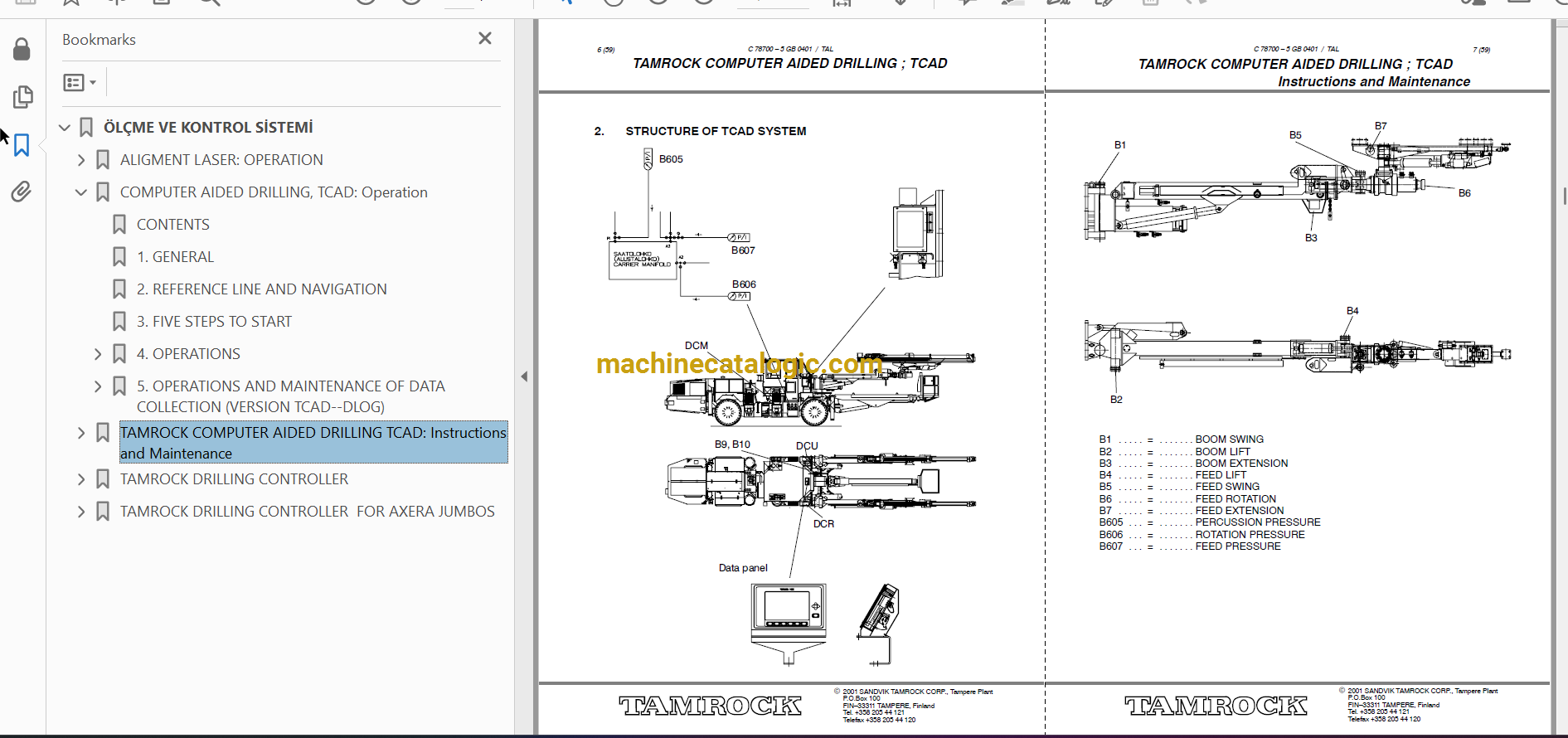
Task: Open the attachments paperclip panel
Action: [22, 192]
